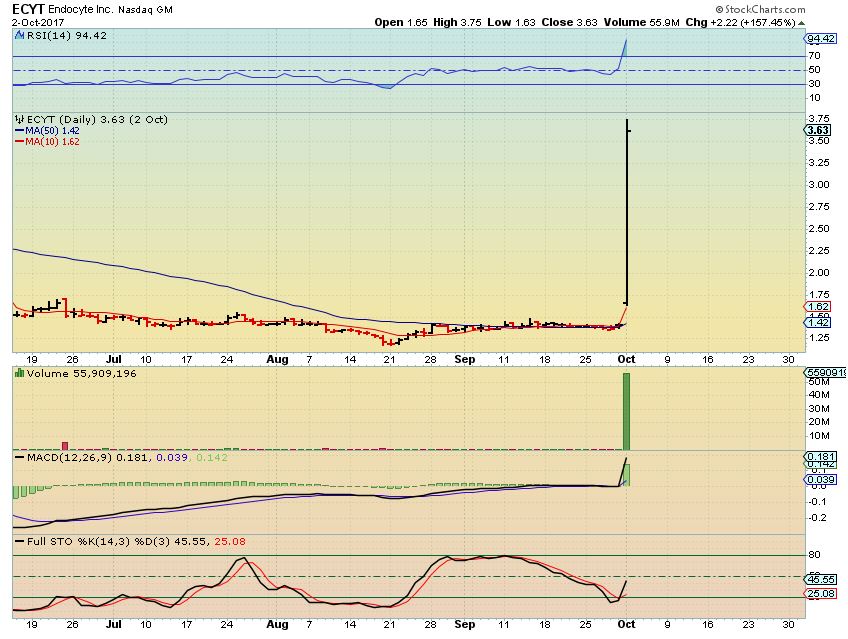The image size is (848, 639).
Task: Click the 70 level label on RSI axis
Action: 814,56
